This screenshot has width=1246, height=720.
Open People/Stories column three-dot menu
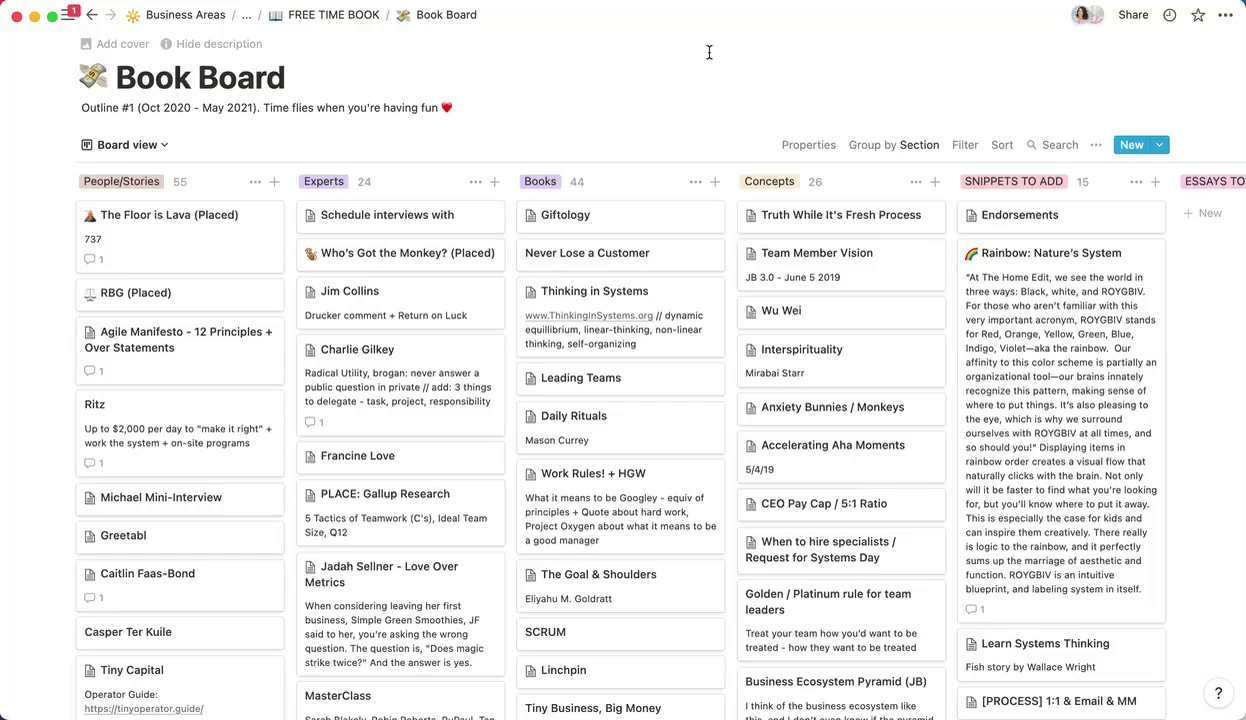[x=255, y=182]
